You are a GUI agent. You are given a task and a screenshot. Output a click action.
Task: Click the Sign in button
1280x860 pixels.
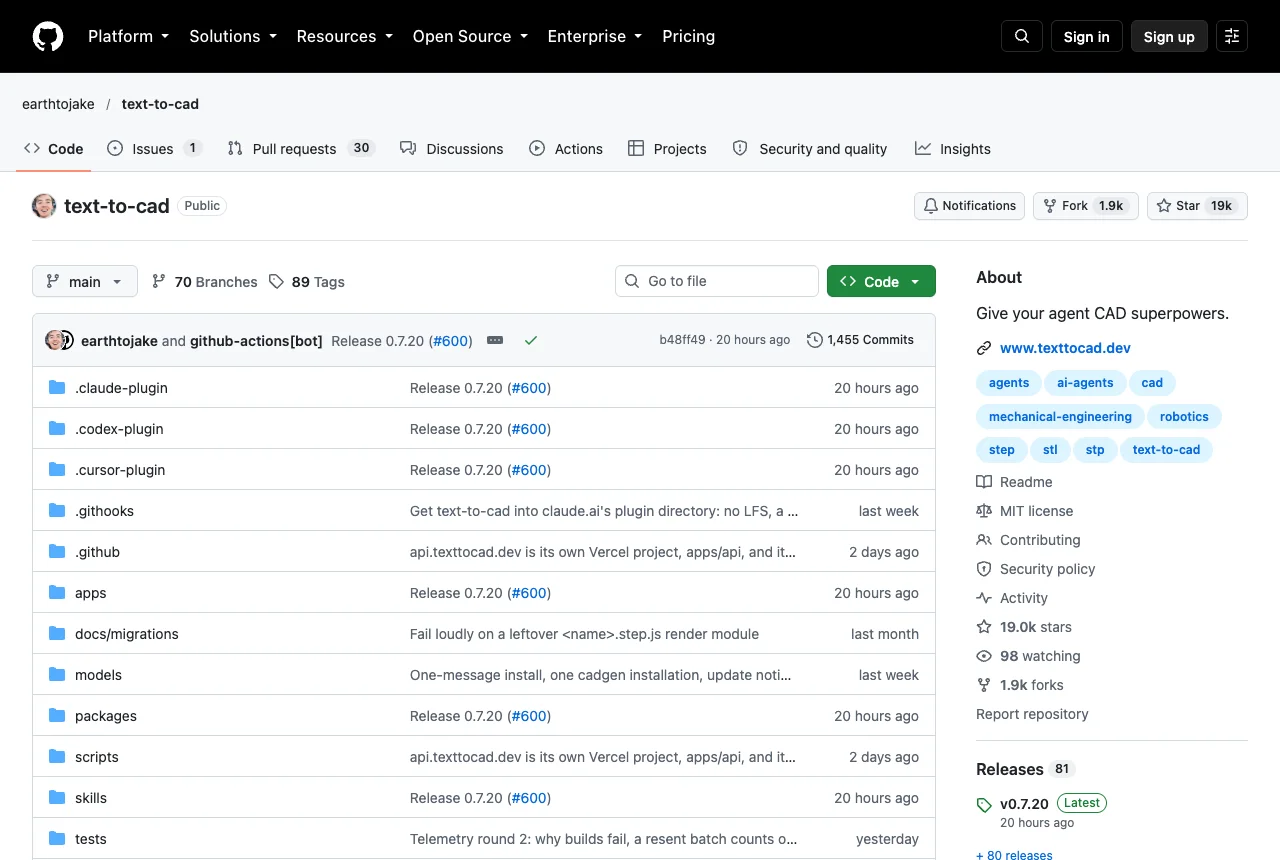[x=1087, y=37]
